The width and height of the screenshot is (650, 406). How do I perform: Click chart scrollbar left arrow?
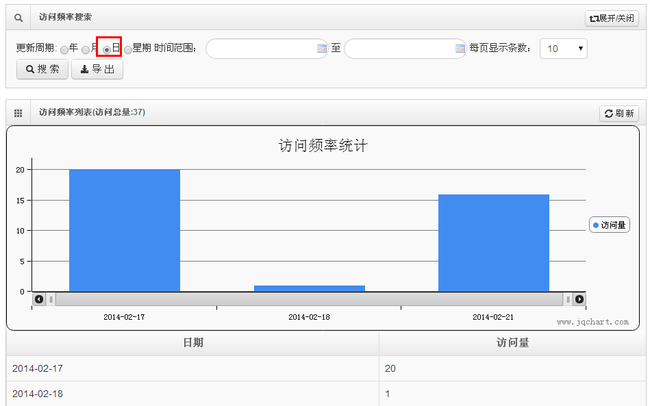(x=39, y=299)
